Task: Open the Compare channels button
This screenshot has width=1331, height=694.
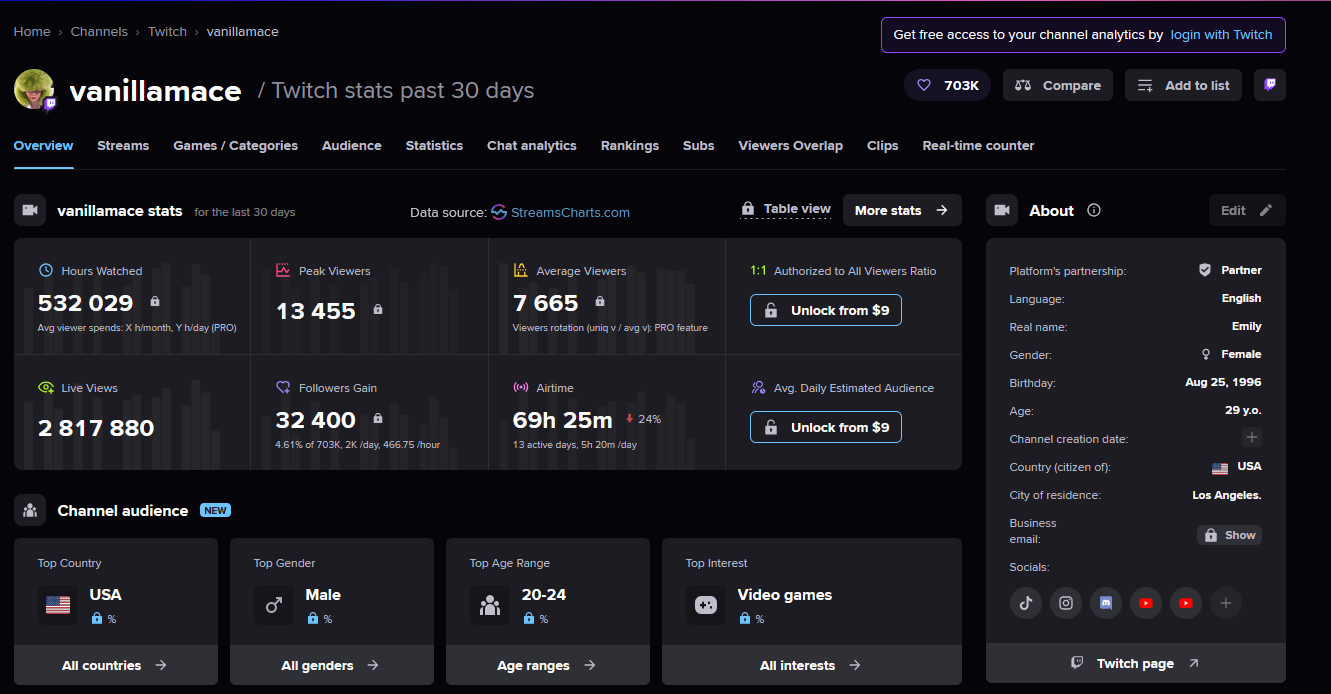Action: pos(1058,85)
